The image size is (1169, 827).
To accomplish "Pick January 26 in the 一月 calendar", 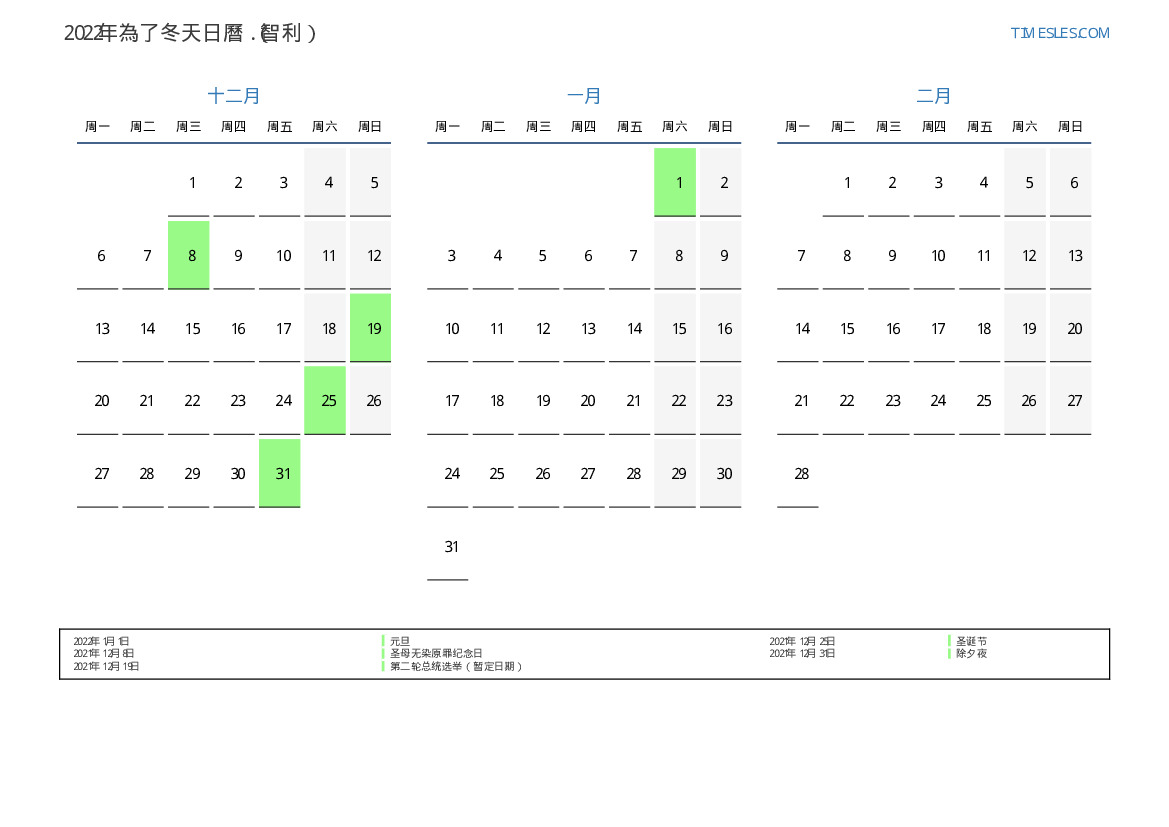I will pos(539,474).
